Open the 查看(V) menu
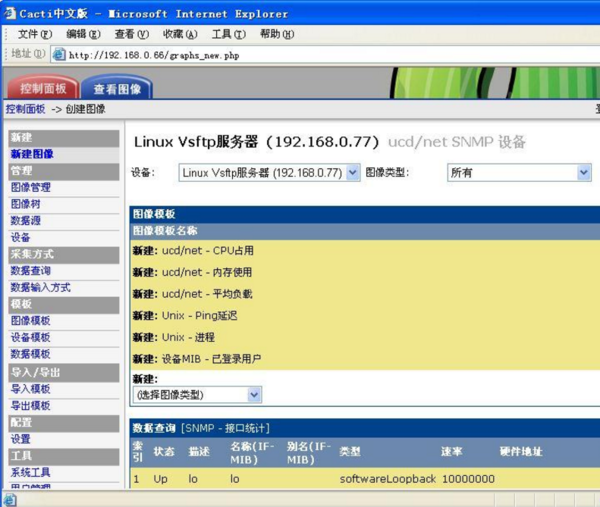 coord(132,34)
